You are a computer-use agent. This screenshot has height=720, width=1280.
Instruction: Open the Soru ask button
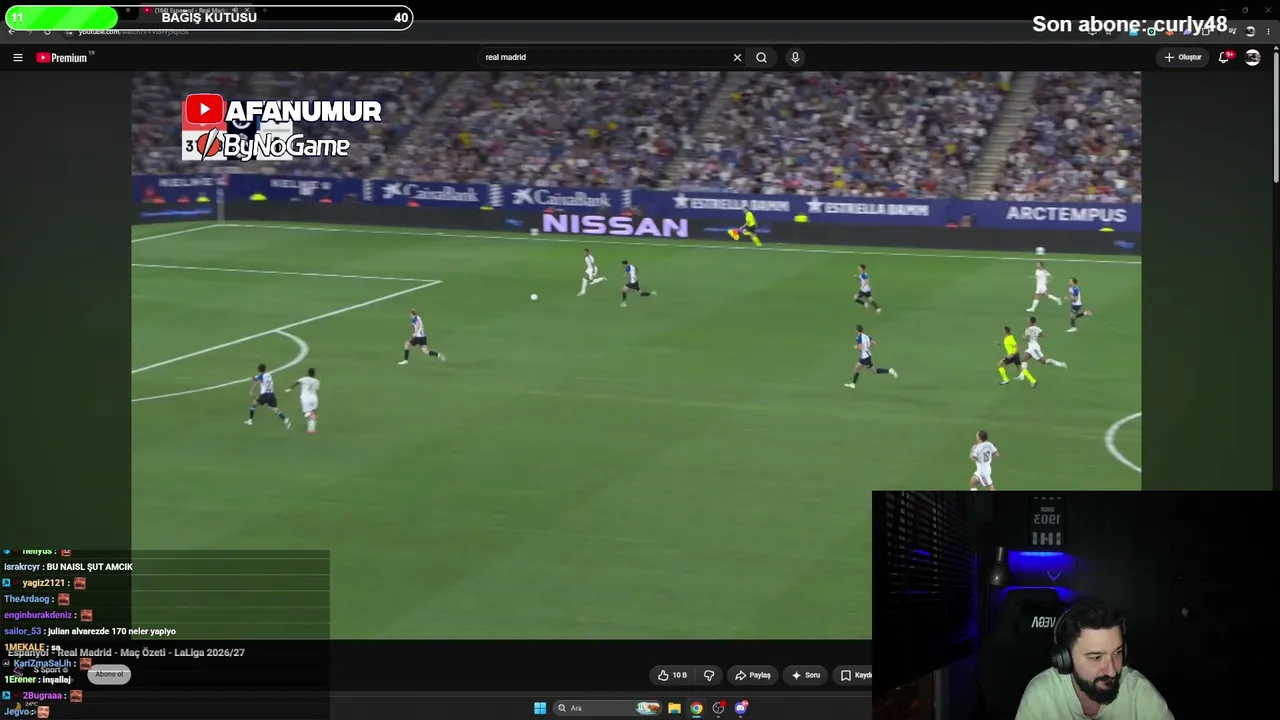click(x=806, y=675)
